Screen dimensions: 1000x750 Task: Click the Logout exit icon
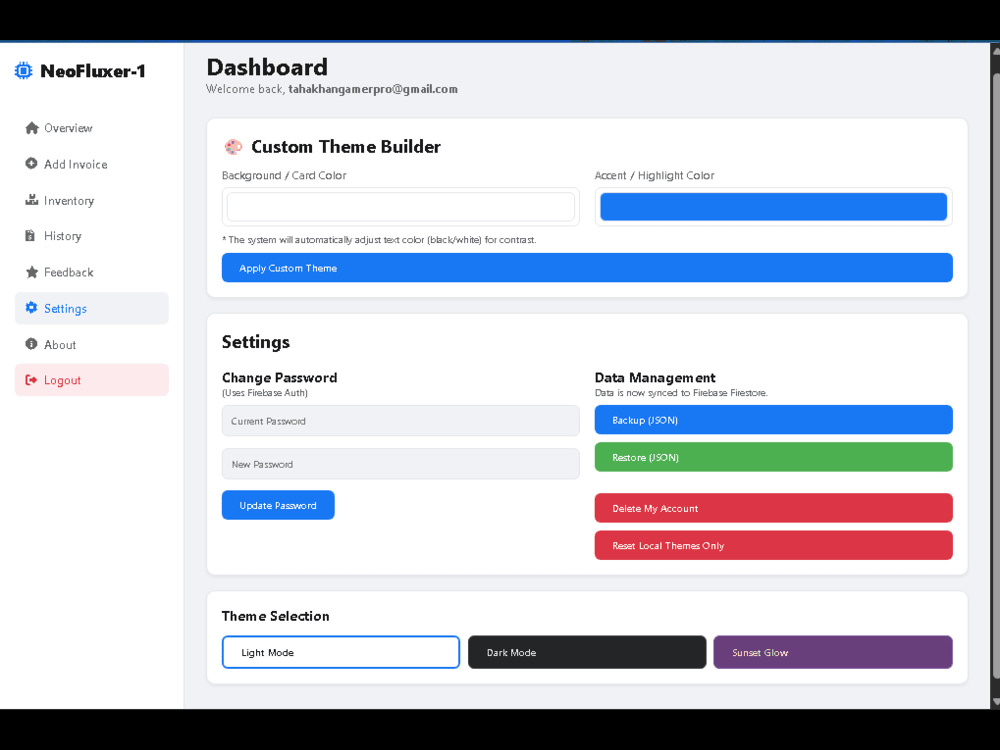(31, 380)
